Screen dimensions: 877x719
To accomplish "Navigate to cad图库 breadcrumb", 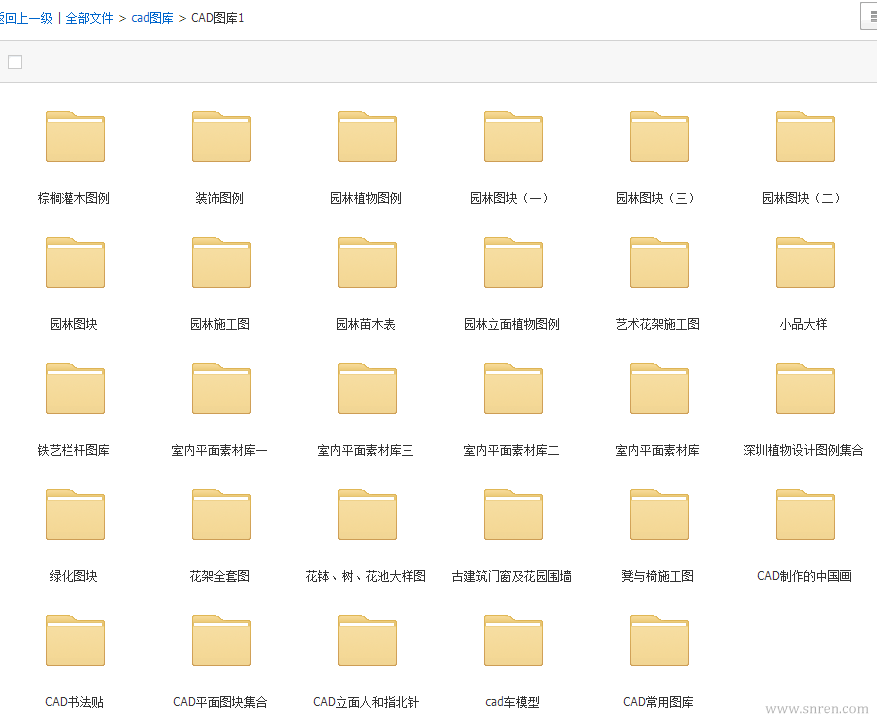I will point(152,18).
